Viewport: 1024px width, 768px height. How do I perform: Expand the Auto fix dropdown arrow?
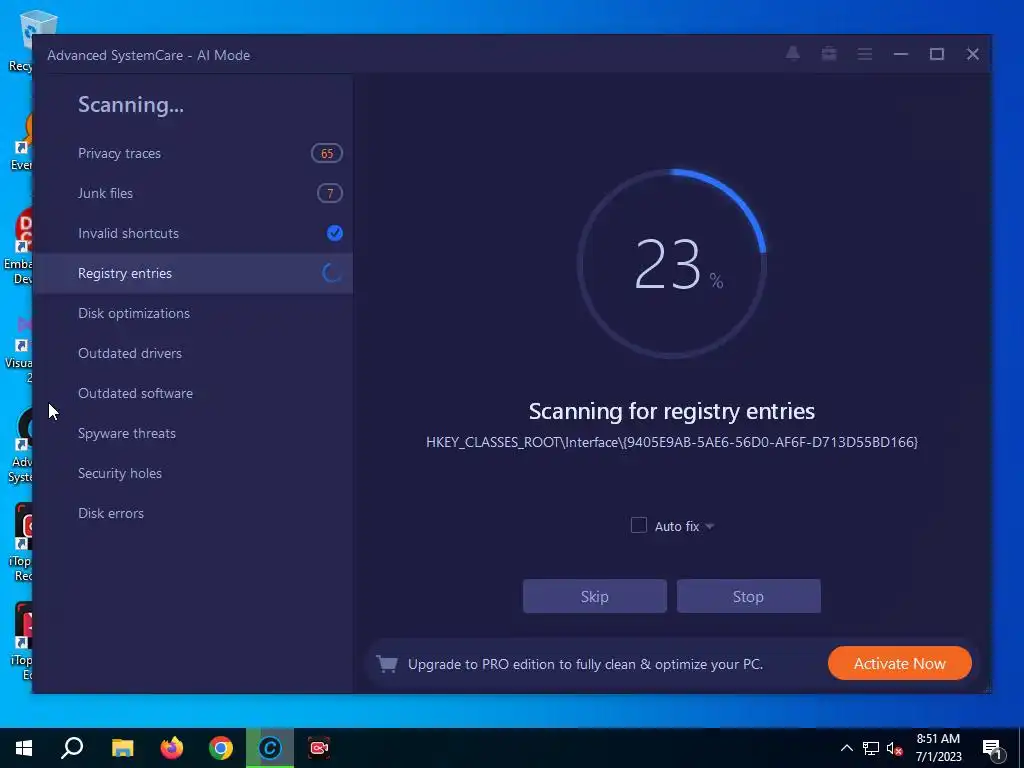[x=710, y=526]
